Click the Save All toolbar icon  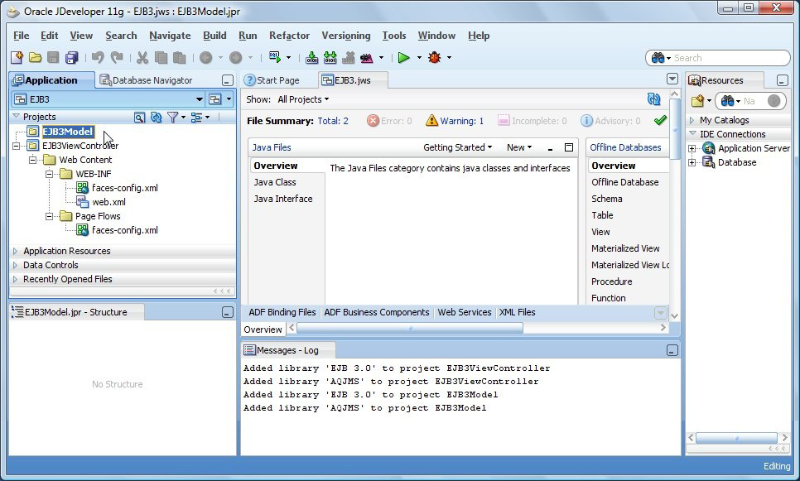pos(71,58)
